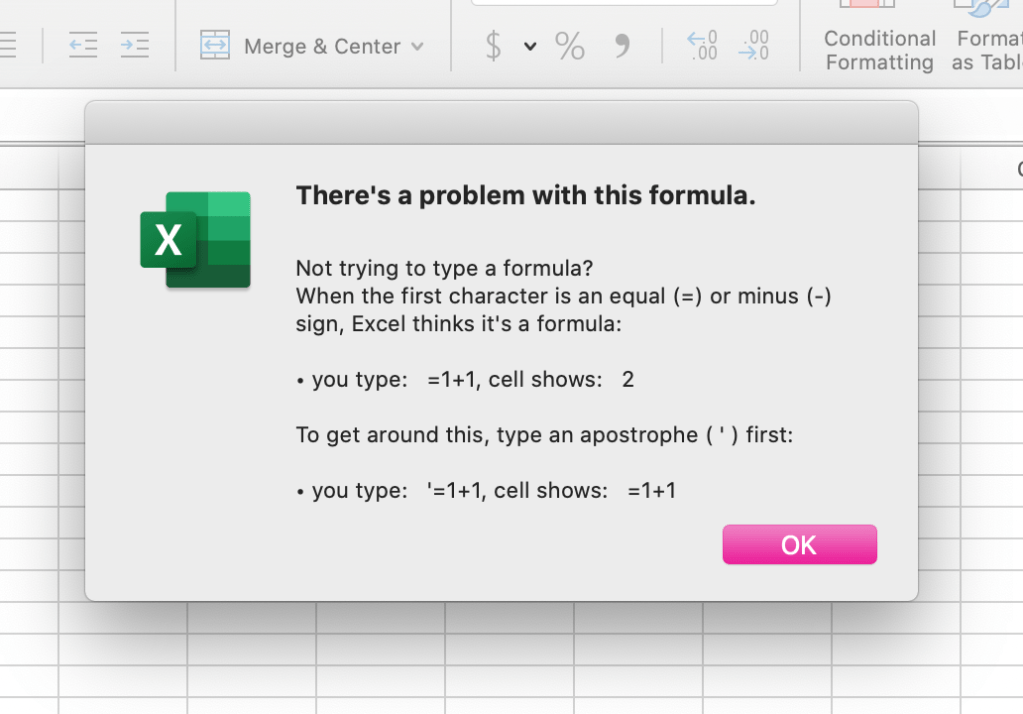This screenshot has width=1023, height=714.
Task: Click the number format box above the percent icon
Action: coord(624,3)
